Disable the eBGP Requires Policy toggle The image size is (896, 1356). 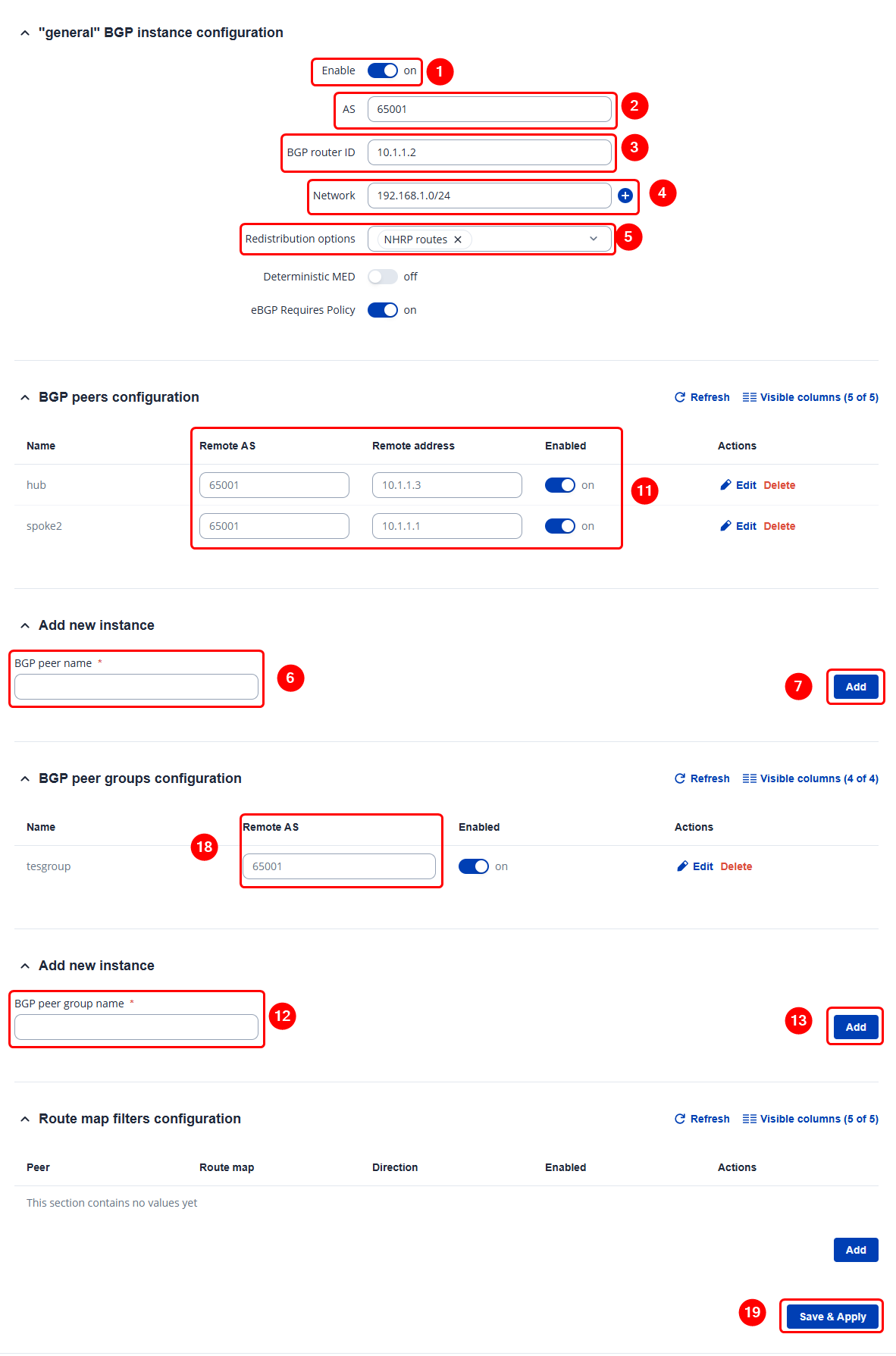coord(383,310)
